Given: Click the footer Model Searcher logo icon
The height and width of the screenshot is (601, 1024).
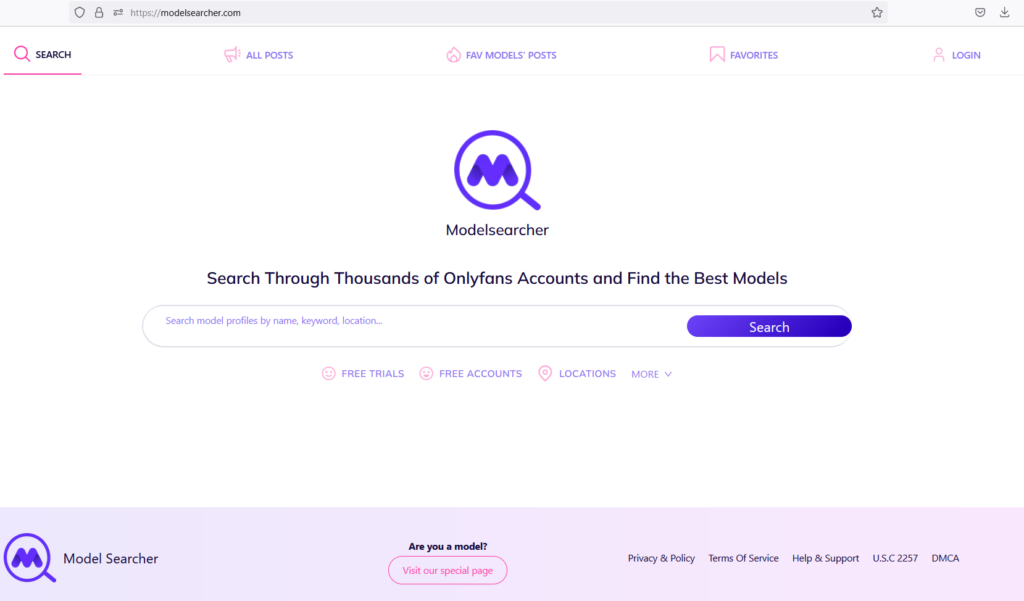Looking at the screenshot, I should point(29,558).
